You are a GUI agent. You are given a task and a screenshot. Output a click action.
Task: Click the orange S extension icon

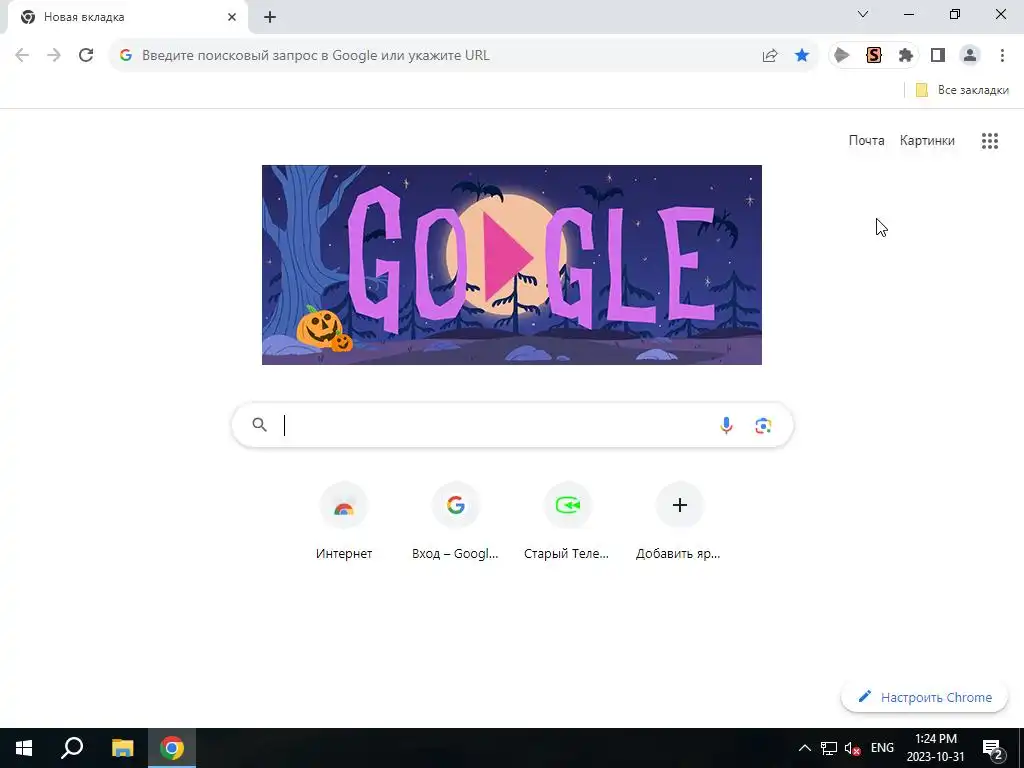[x=874, y=56]
